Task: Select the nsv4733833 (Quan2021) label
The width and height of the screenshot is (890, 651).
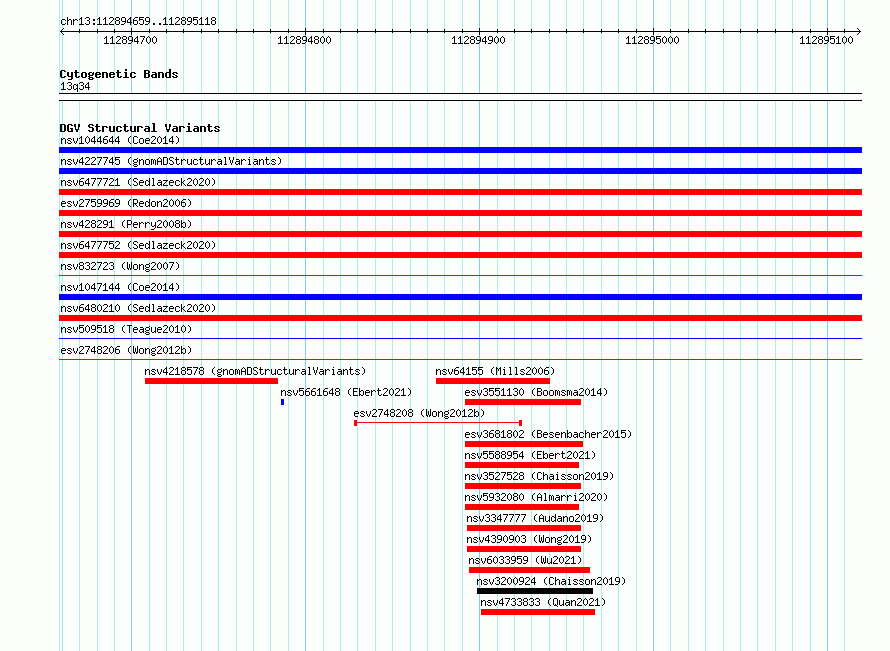Action: (x=543, y=602)
